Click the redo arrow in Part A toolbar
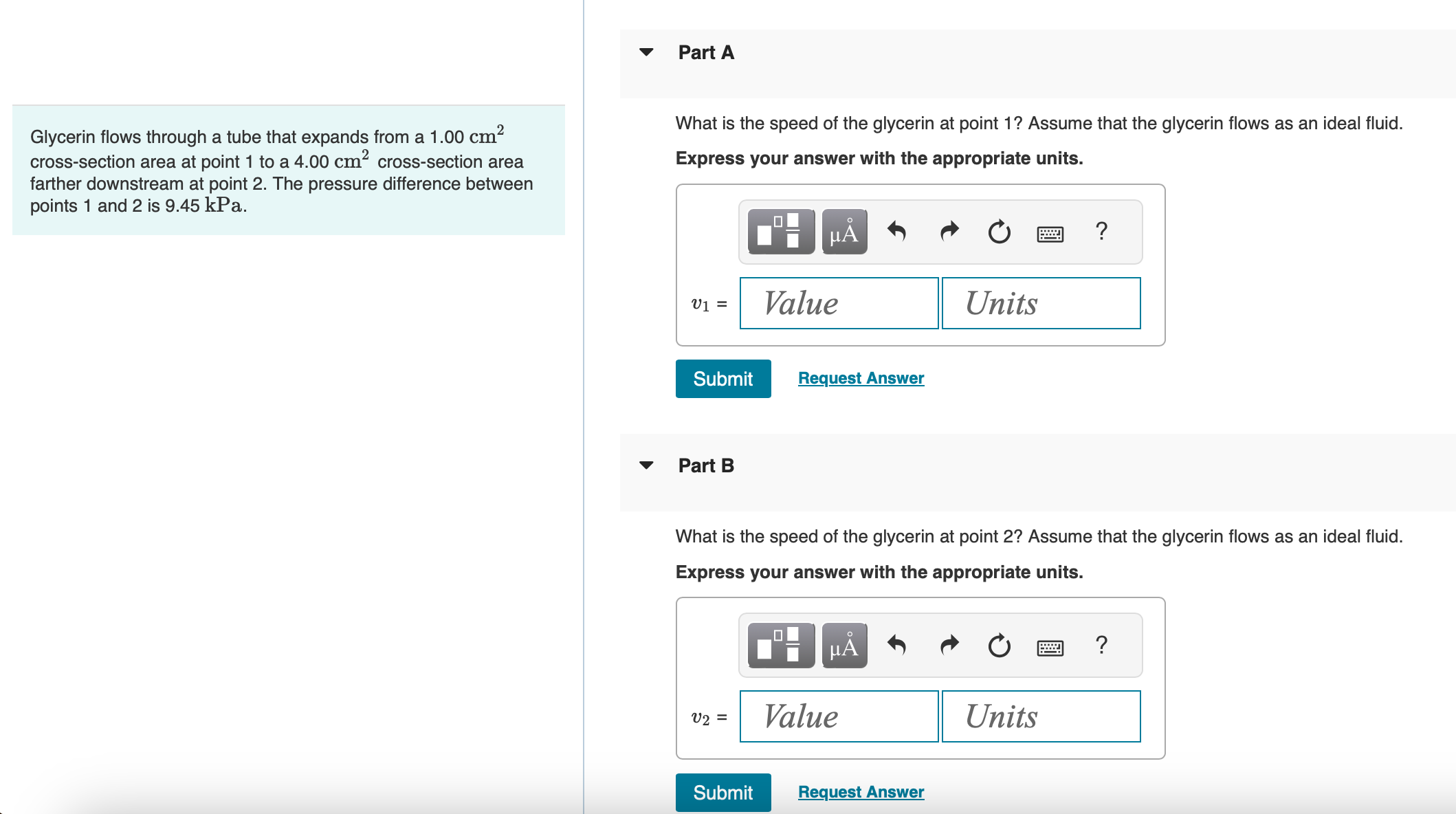This screenshot has height=814, width=1456. (x=949, y=232)
